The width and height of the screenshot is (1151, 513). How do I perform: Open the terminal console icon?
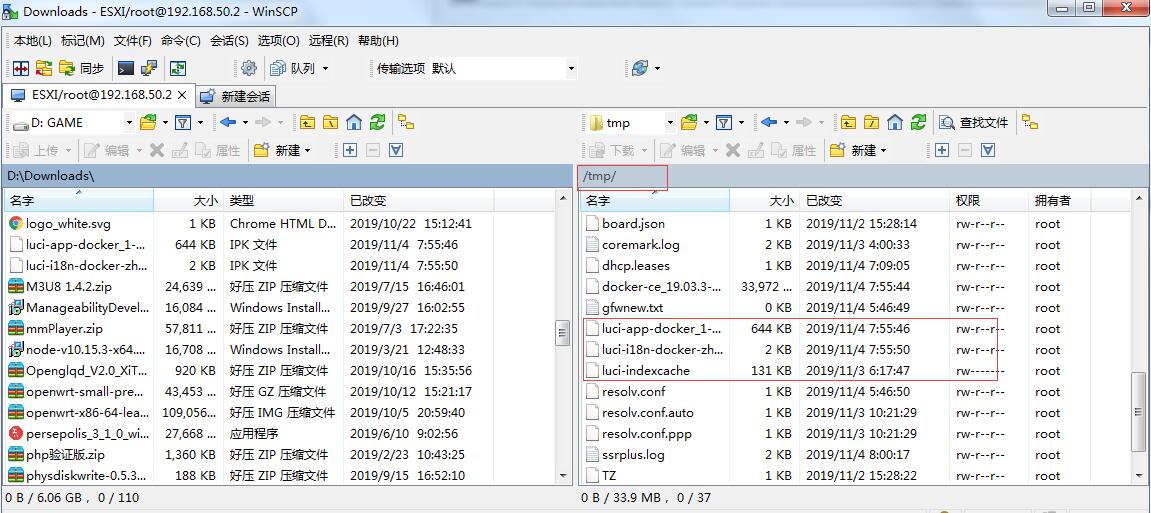pyautogui.click(x=126, y=68)
